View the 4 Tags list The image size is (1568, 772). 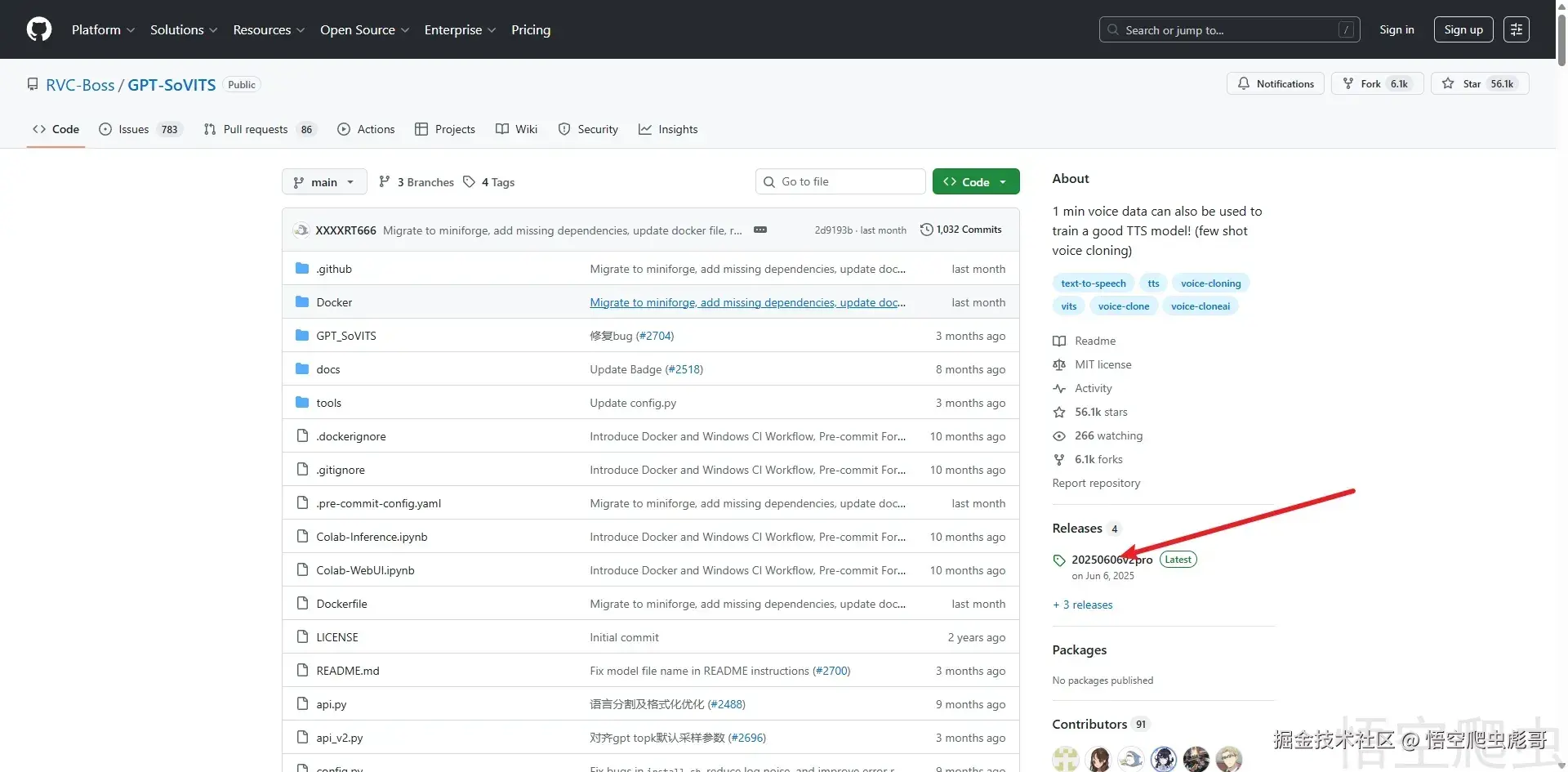tap(488, 182)
